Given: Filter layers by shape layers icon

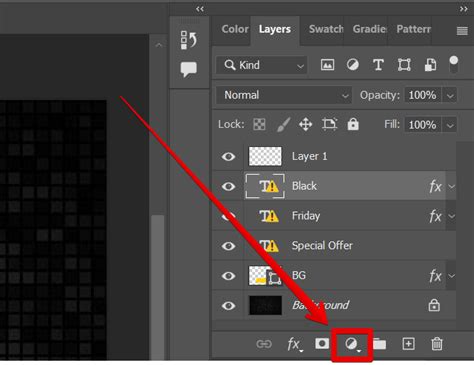Looking at the screenshot, I should point(404,65).
